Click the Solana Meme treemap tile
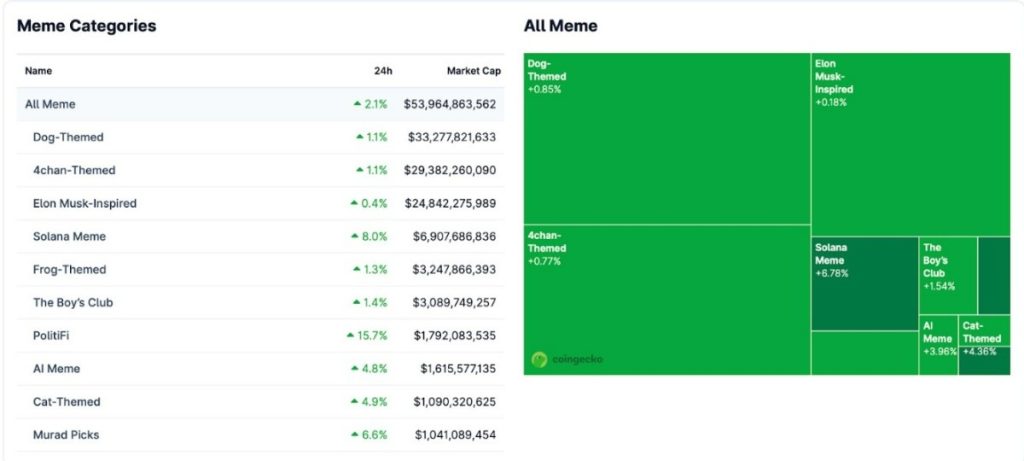Image resolution: width=1024 pixels, height=461 pixels. [864, 283]
